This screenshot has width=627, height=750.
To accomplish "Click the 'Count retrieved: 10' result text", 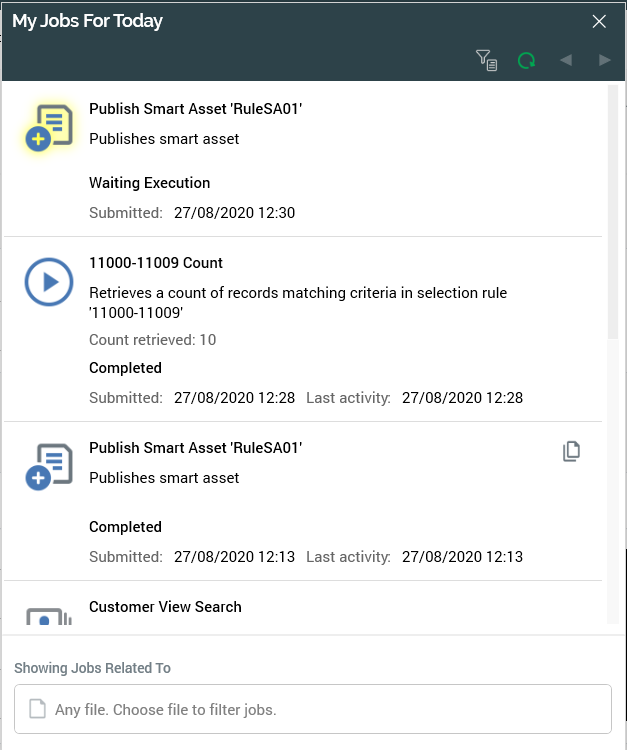I will [x=152, y=340].
